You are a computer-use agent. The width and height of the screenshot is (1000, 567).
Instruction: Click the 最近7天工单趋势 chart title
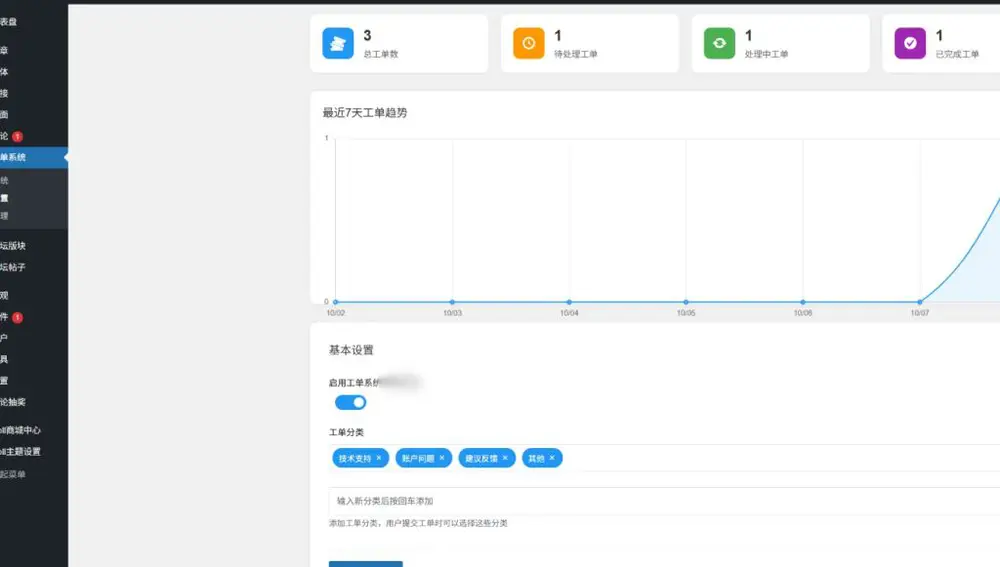pyautogui.click(x=365, y=113)
